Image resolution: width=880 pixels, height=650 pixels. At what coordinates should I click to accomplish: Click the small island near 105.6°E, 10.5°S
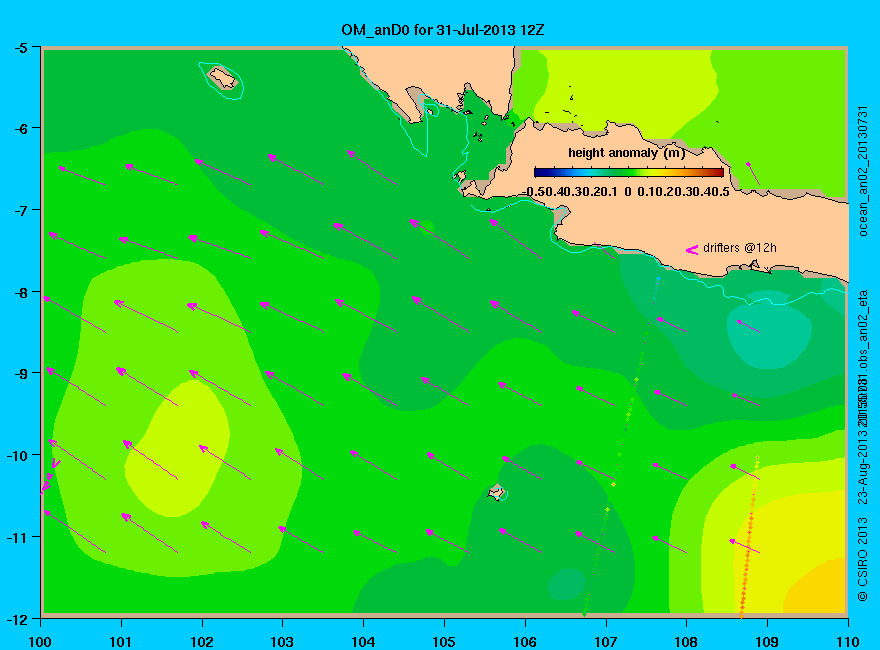(497, 493)
